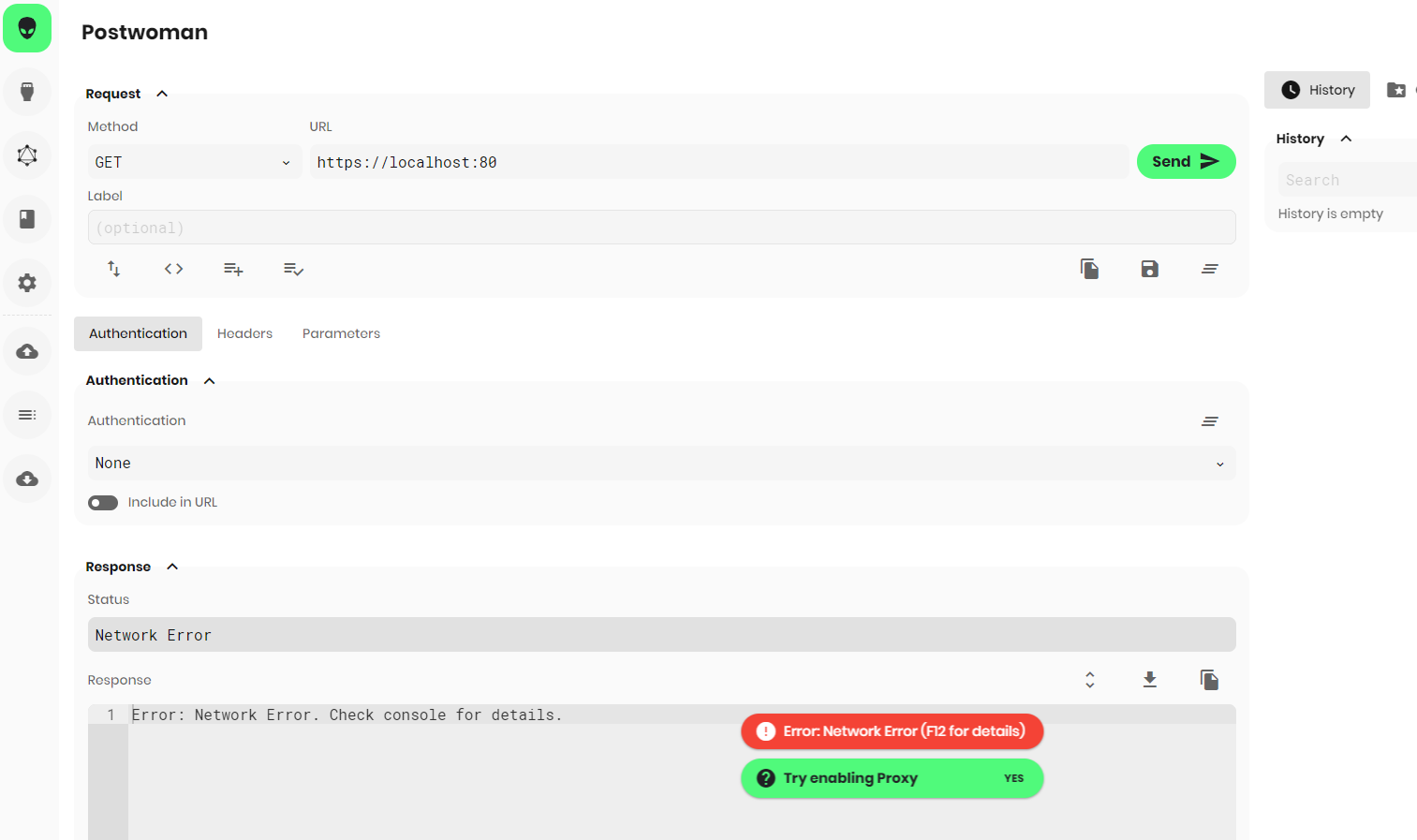Select the History tab in right panel
The image size is (1417, 840).
point(1318,90)
